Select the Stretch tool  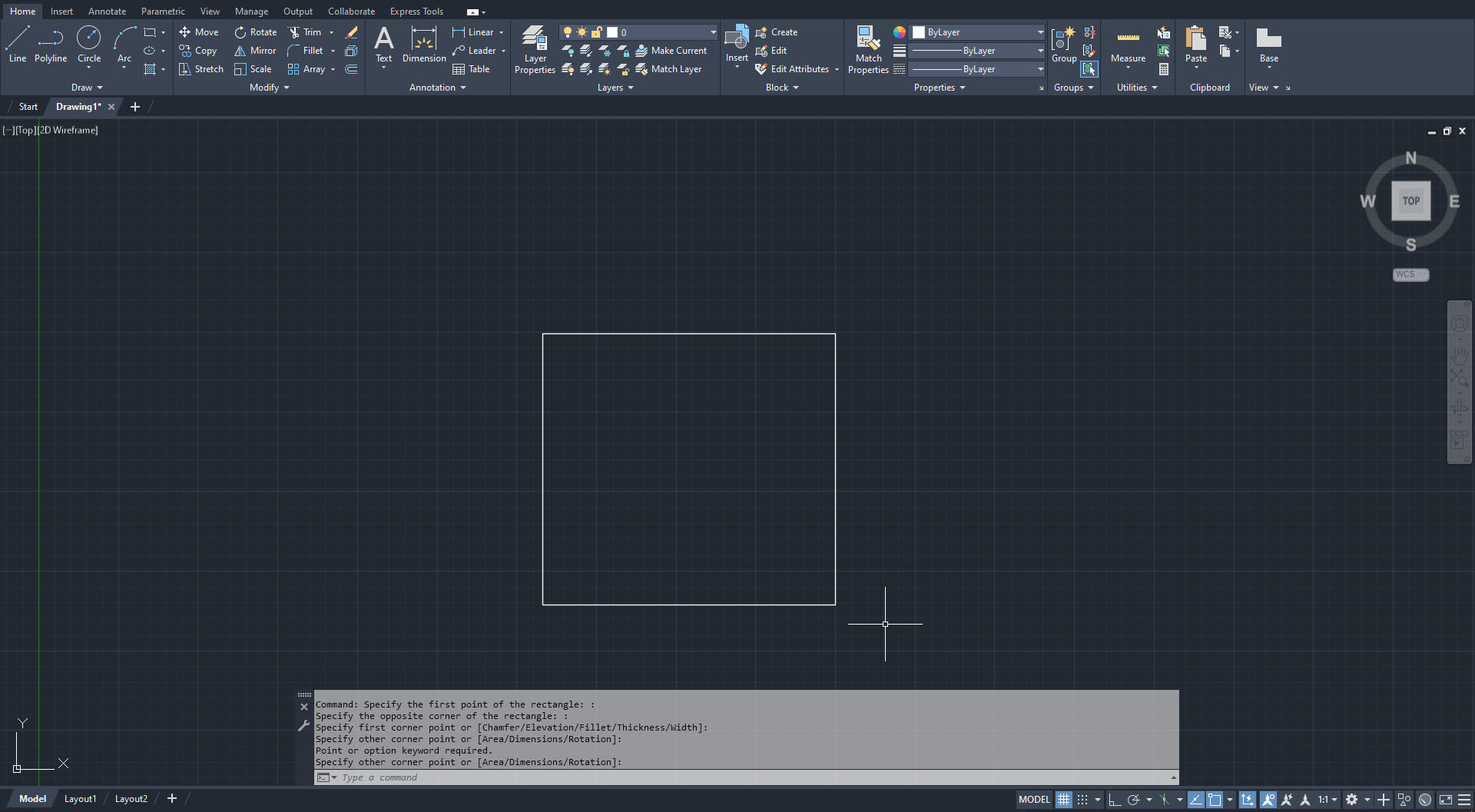(201, 69)
